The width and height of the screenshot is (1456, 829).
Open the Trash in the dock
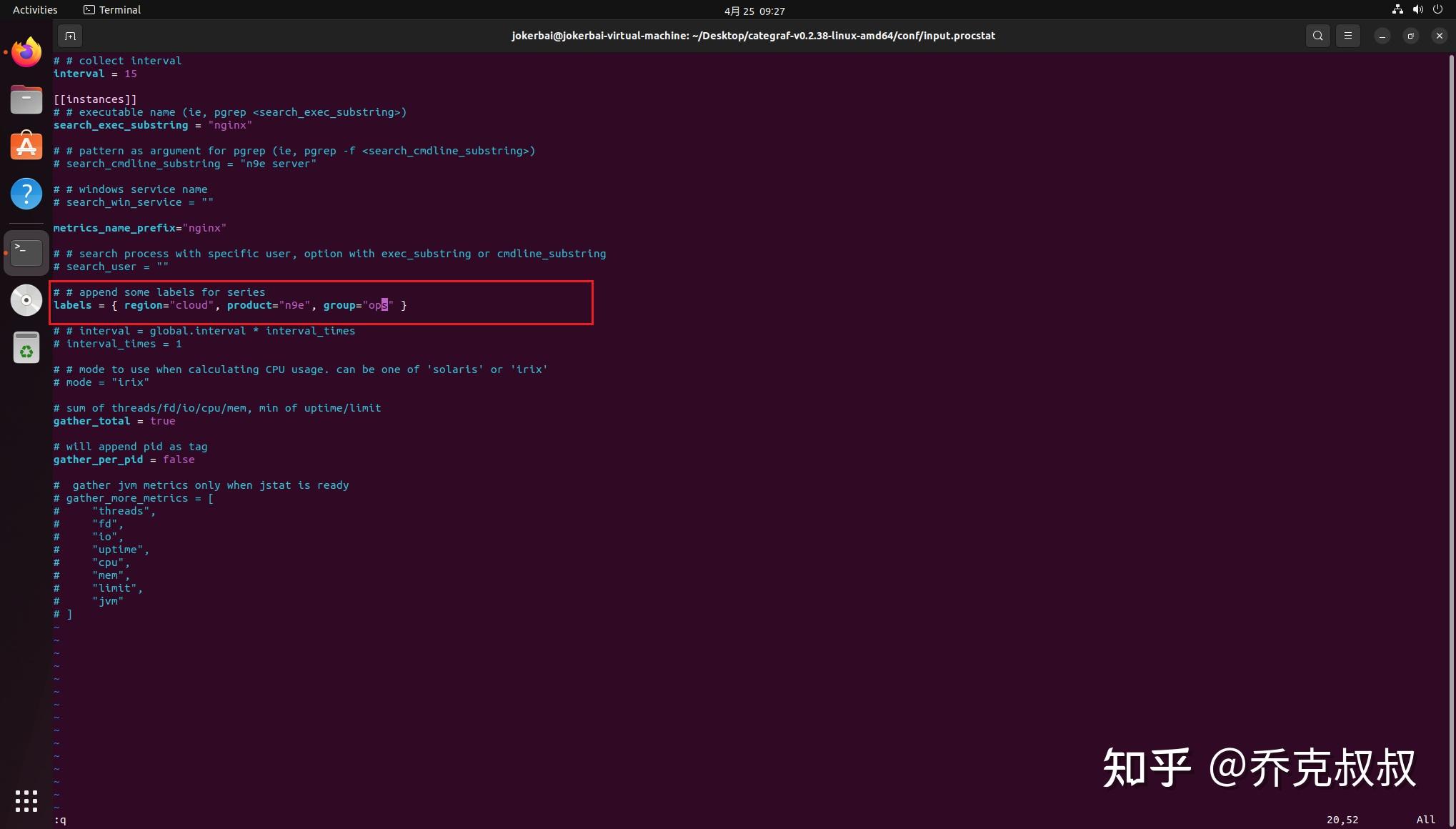(x=26, y=348)
